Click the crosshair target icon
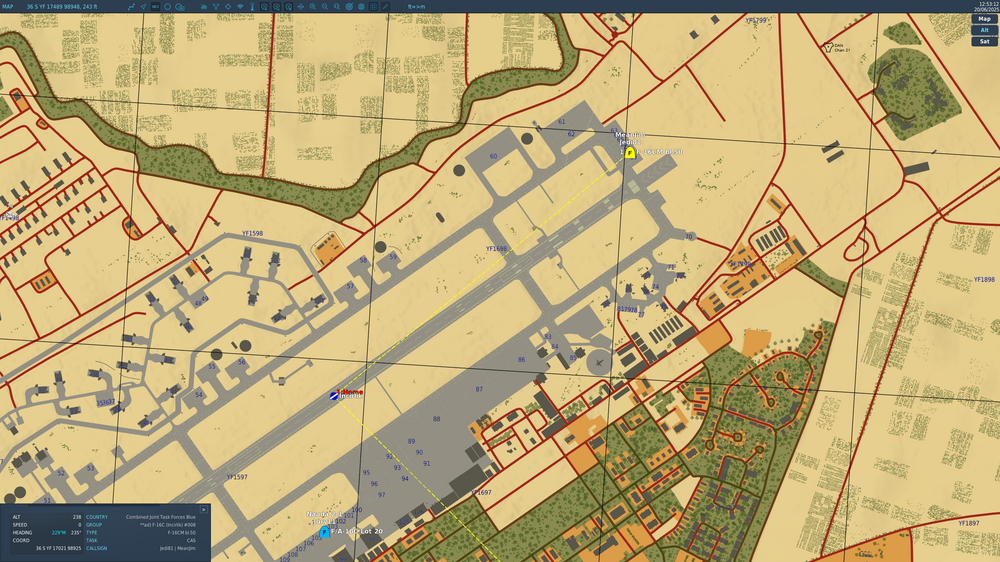 click(228, 6)
